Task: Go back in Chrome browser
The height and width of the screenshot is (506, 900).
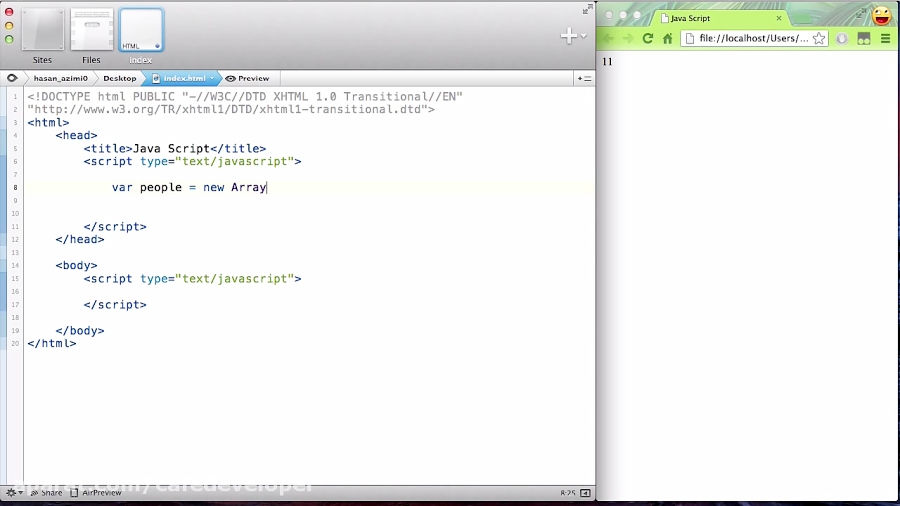Action: click(x=608, y=38)
